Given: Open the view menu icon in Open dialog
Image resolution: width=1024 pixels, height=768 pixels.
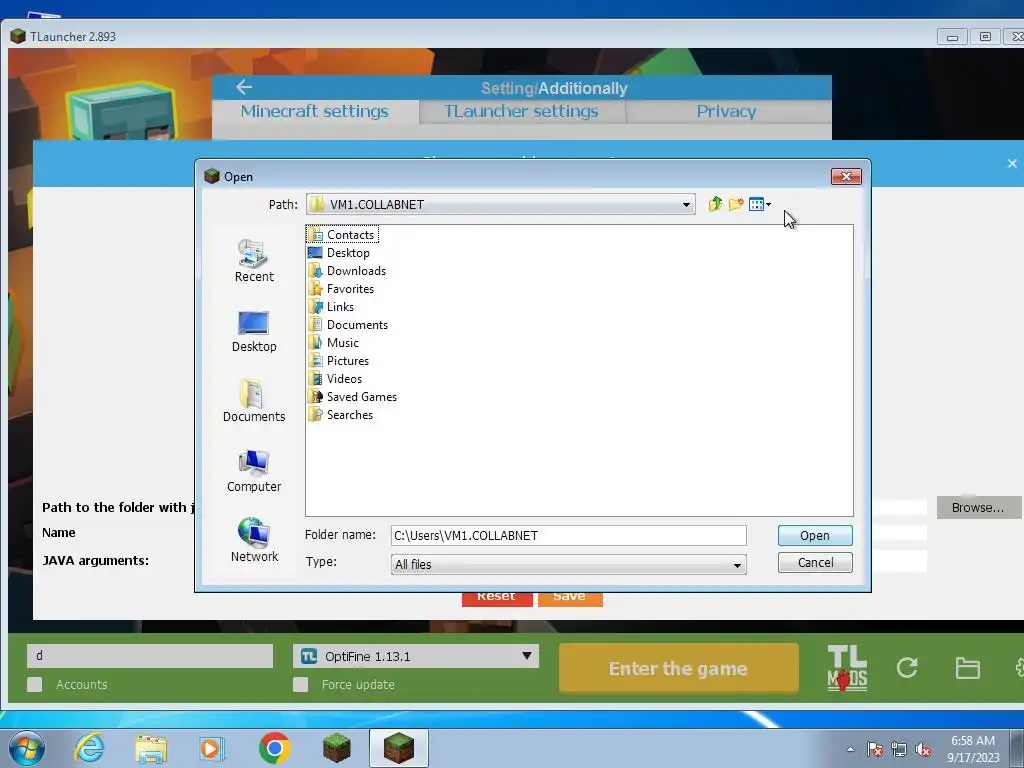Looking at the screenshot, I should point(760,204).
